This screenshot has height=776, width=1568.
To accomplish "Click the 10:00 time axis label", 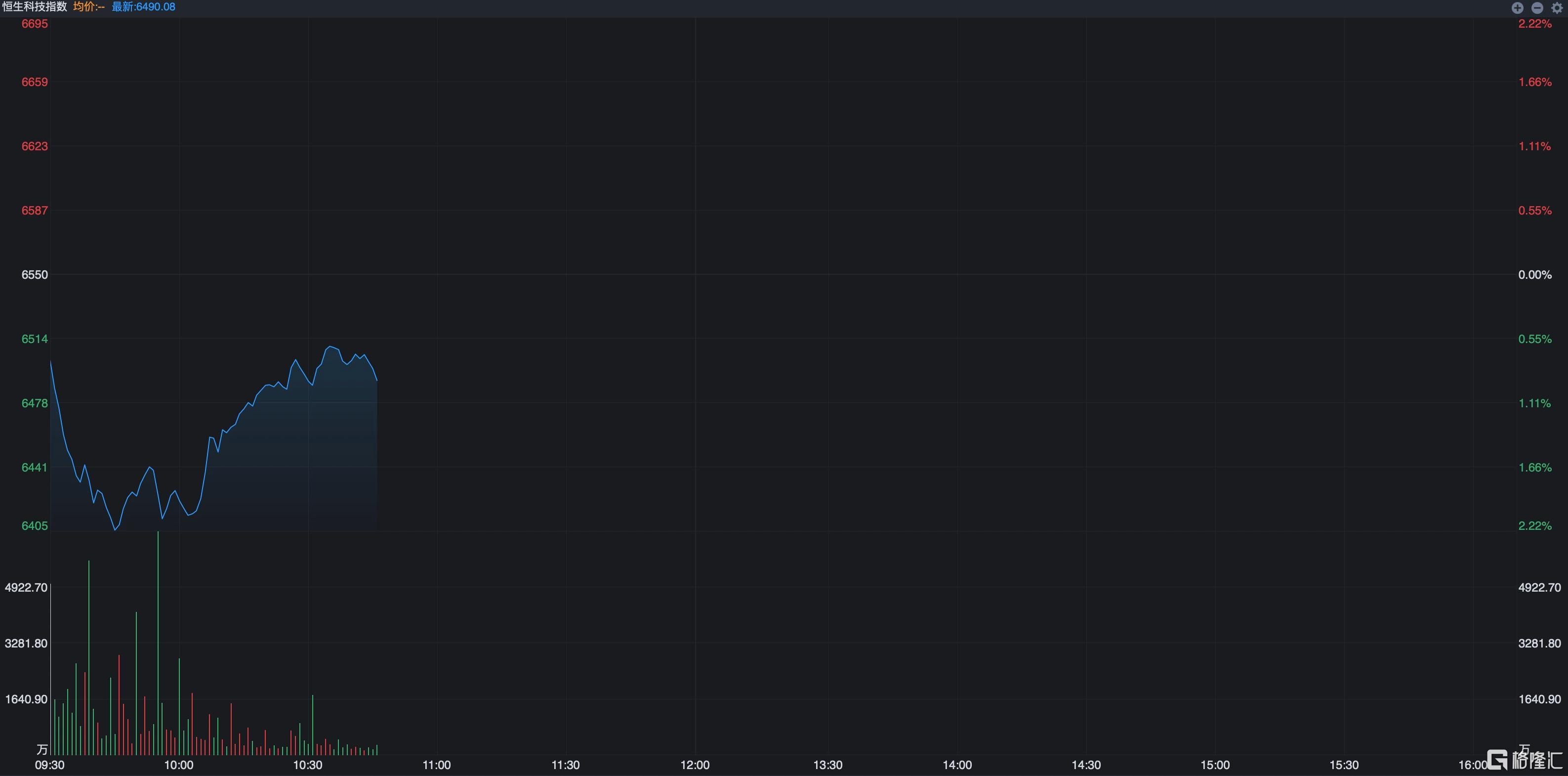I will pyautogui.click(x=179, y=765).
